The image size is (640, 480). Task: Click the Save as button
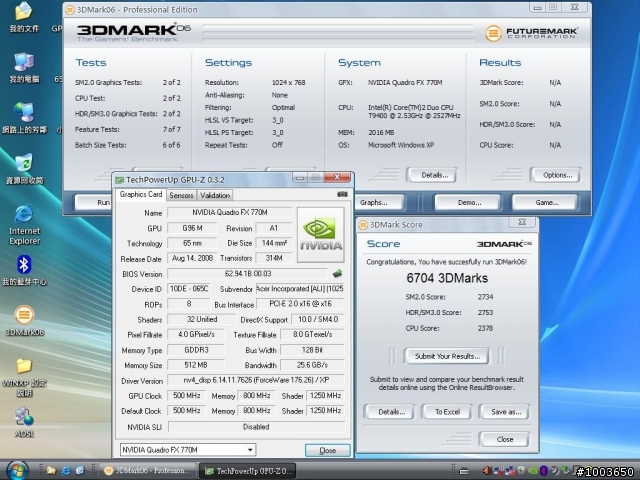point(506,412)
